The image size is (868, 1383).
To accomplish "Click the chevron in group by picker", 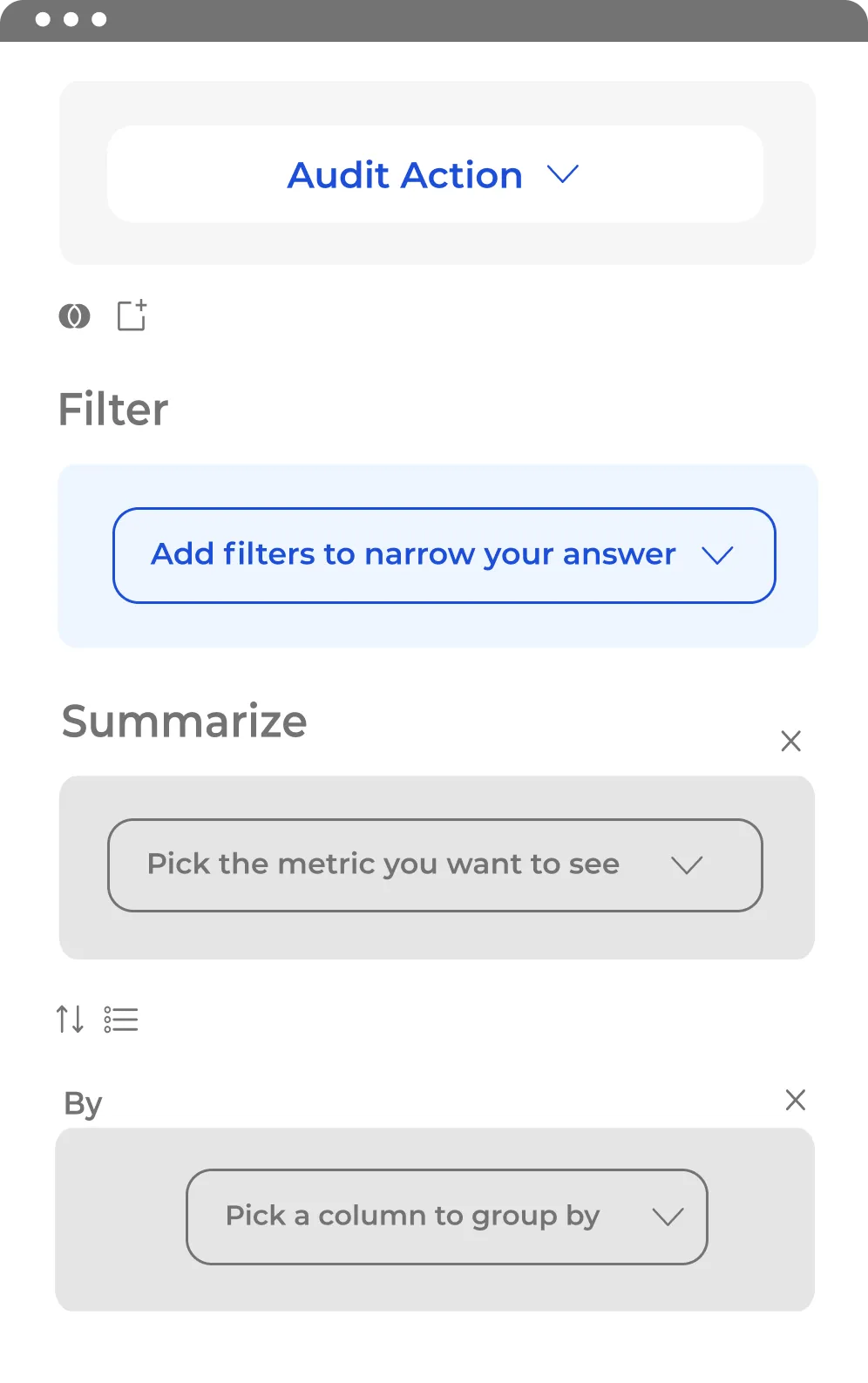I will (668, 1217).
